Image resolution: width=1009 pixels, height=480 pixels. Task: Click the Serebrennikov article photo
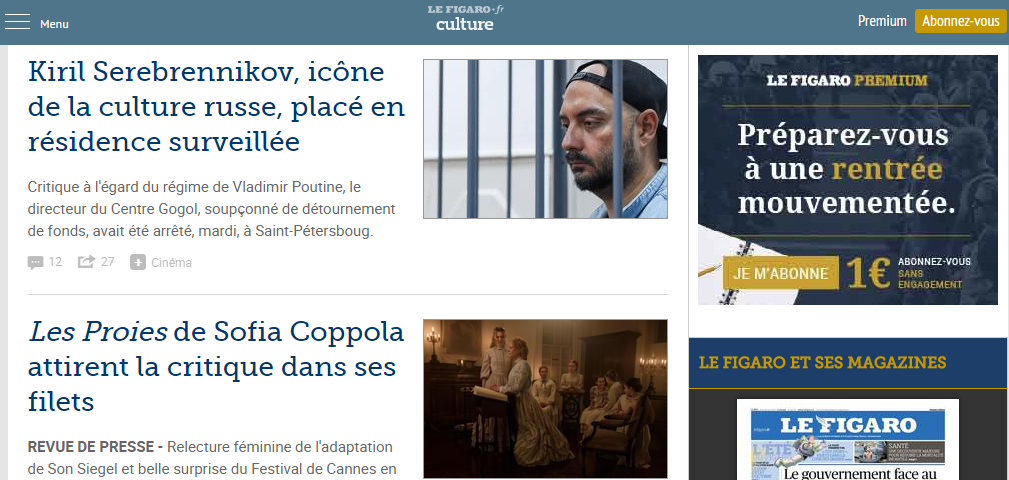[545, 139]
